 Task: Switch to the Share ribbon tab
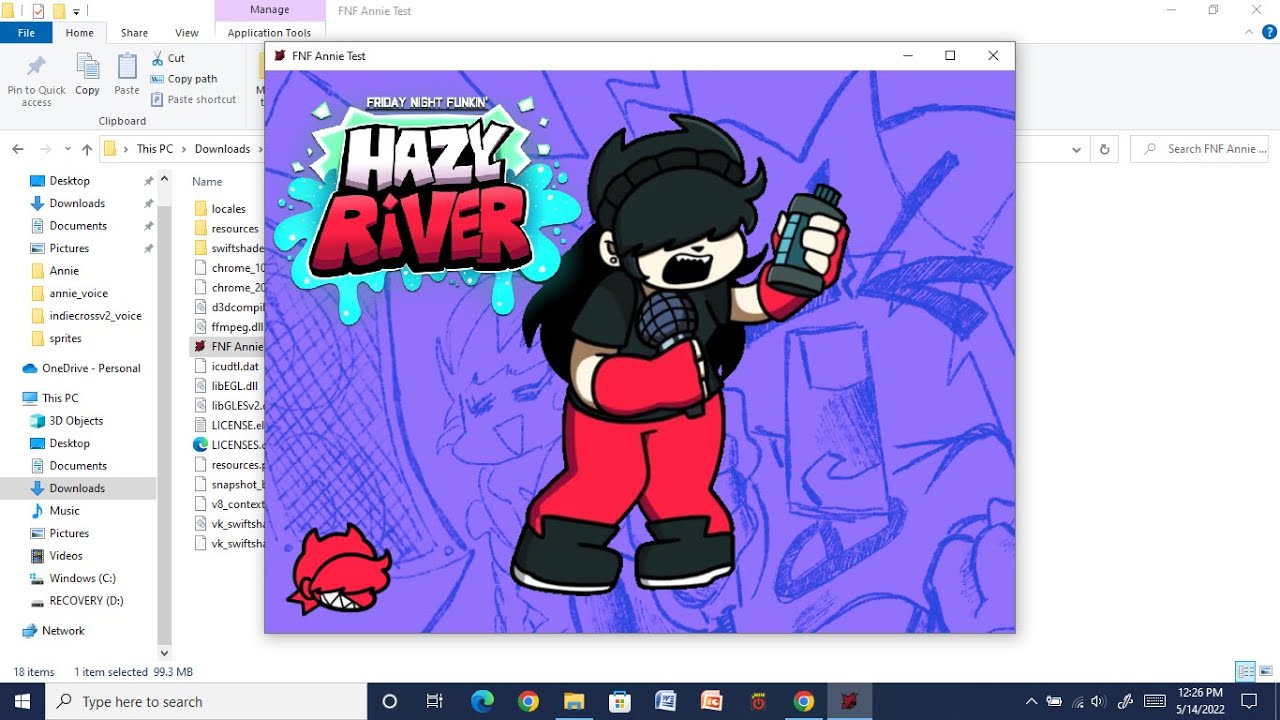pyautogui.click(x=134, y=32)
